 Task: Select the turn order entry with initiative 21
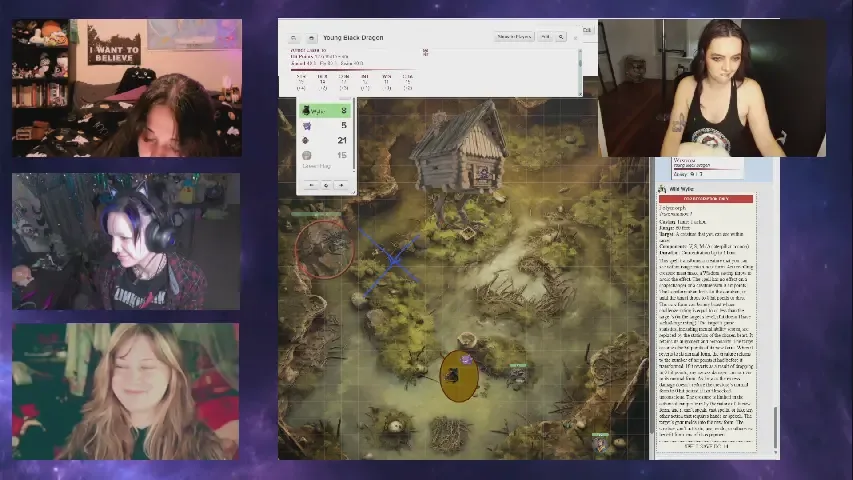coord(326,141)
